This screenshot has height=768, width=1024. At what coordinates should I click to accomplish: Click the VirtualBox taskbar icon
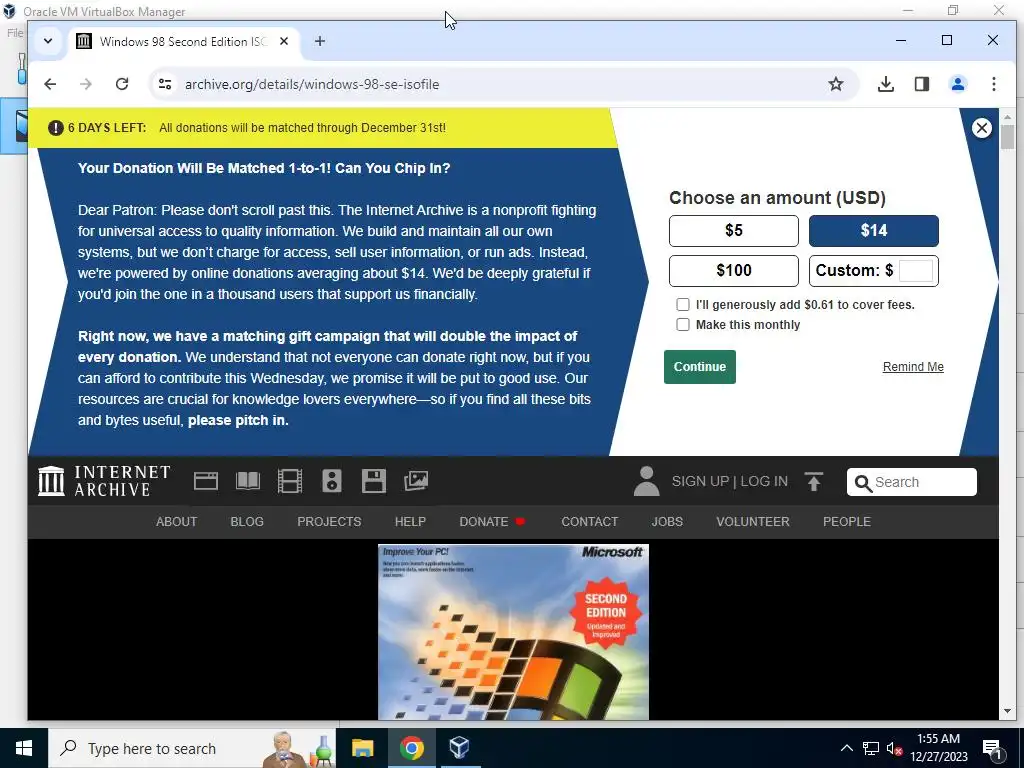(x=459, y=748)
